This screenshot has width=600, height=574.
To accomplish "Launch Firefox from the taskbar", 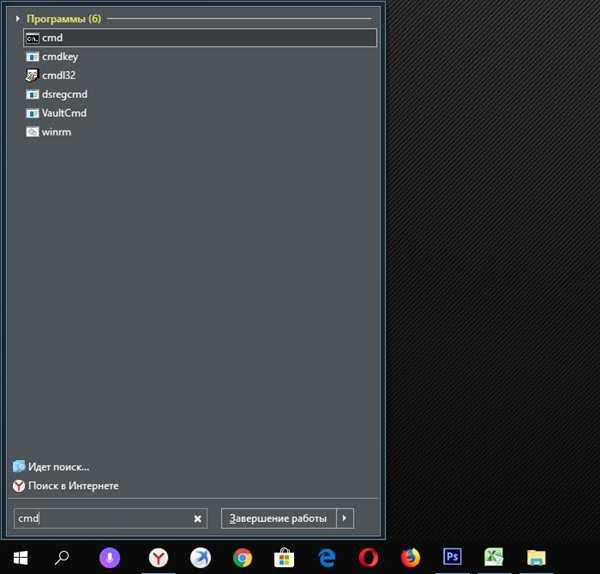I will (x=410, y=558).
